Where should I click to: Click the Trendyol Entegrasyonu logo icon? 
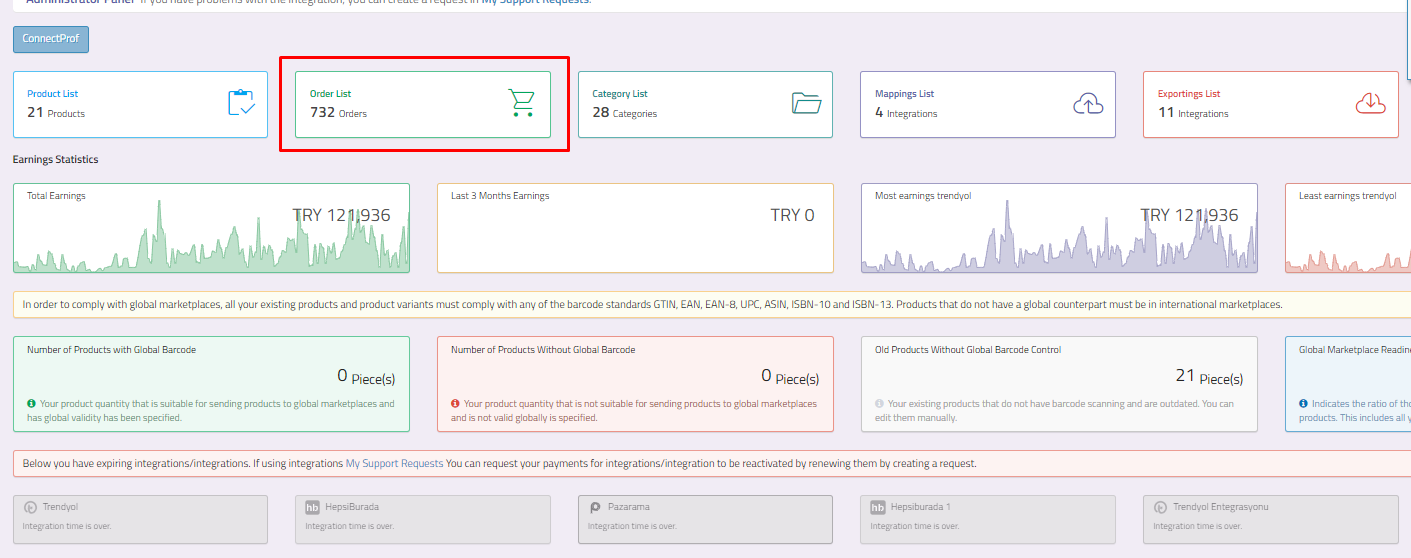click(1161, 507)
